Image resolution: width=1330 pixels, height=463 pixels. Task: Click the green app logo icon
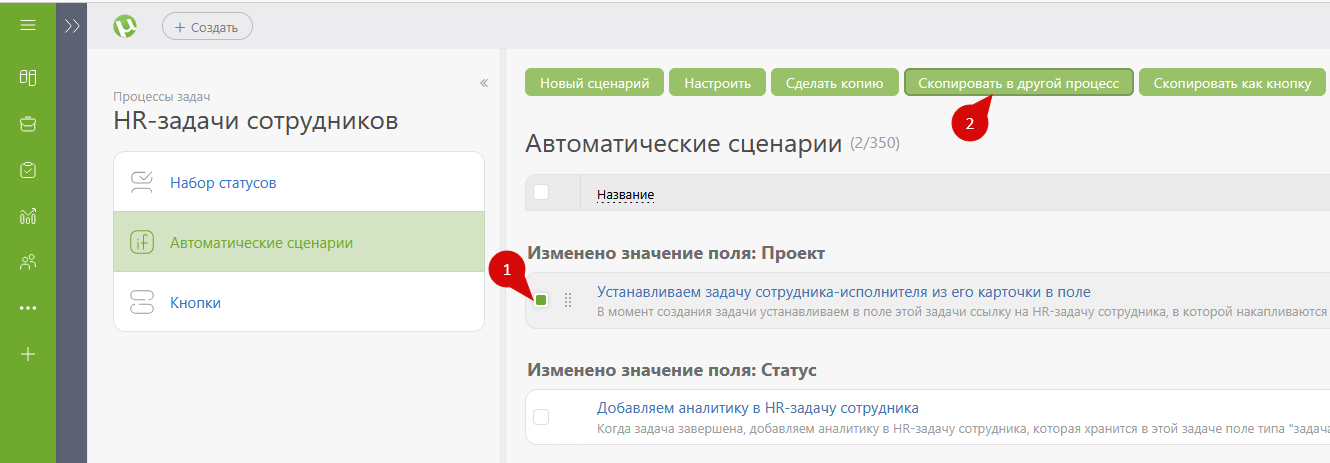(x=125, y=27)
